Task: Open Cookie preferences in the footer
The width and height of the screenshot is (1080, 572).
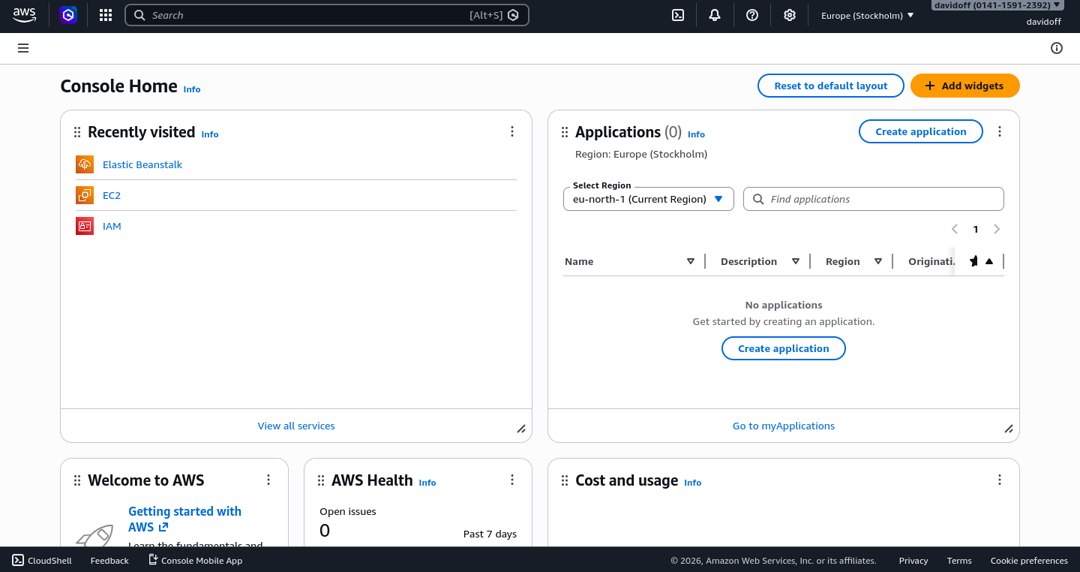Action: coord(1029,560)
